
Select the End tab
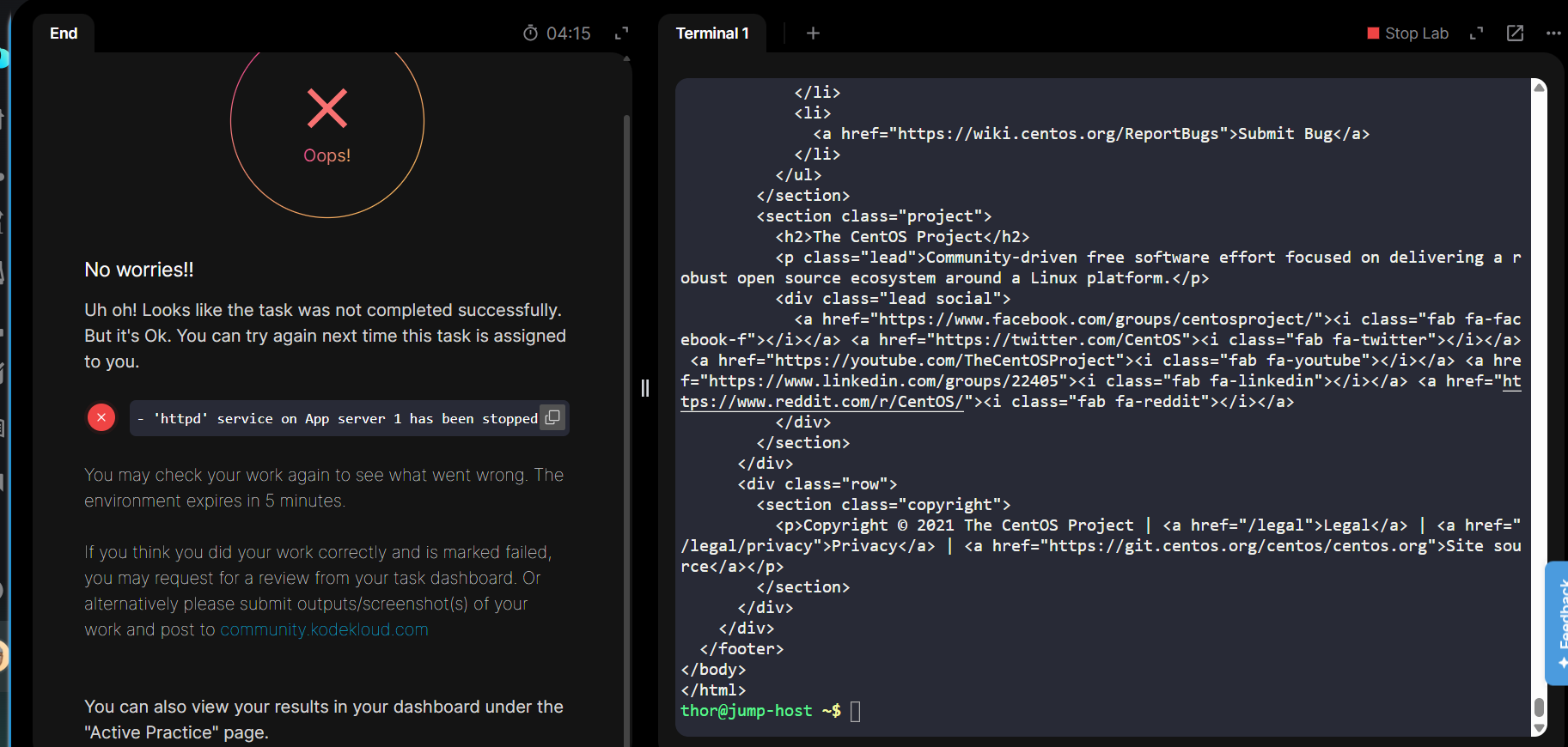click(64, 33)
